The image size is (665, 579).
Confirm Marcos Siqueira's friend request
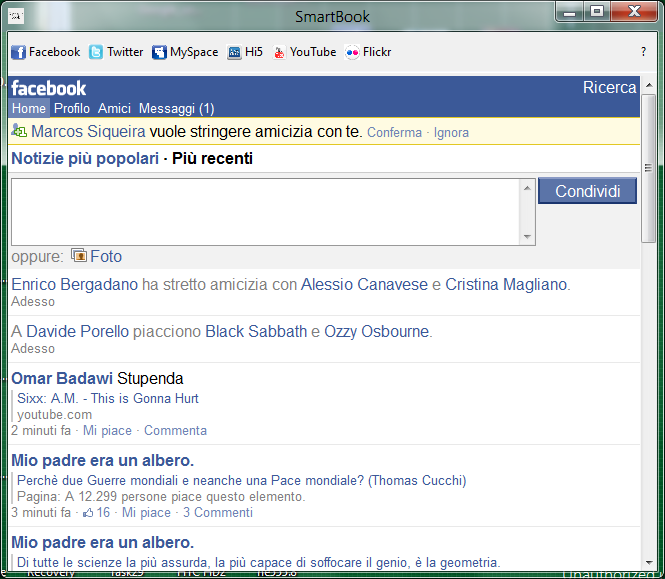[x=394, y=132]
